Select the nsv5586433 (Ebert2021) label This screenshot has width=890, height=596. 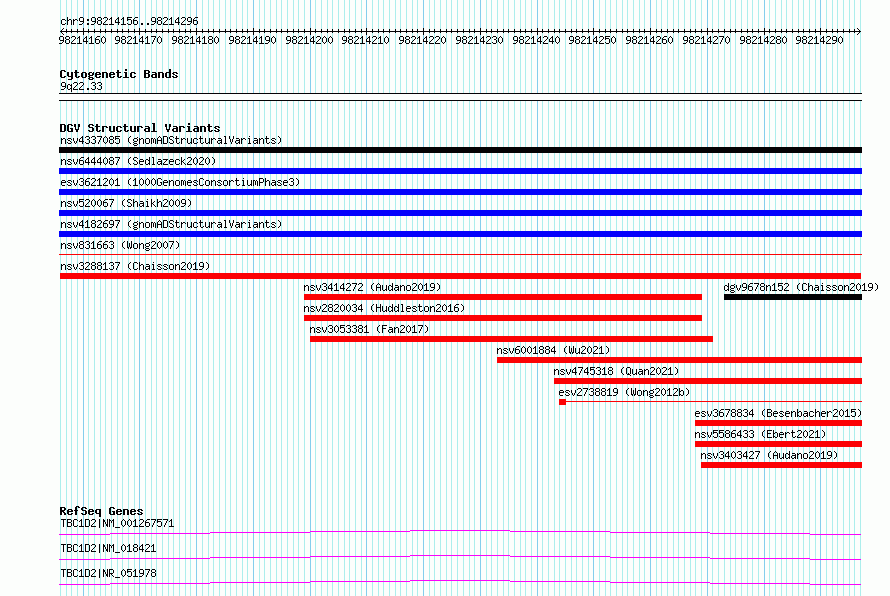pos(761,434)
